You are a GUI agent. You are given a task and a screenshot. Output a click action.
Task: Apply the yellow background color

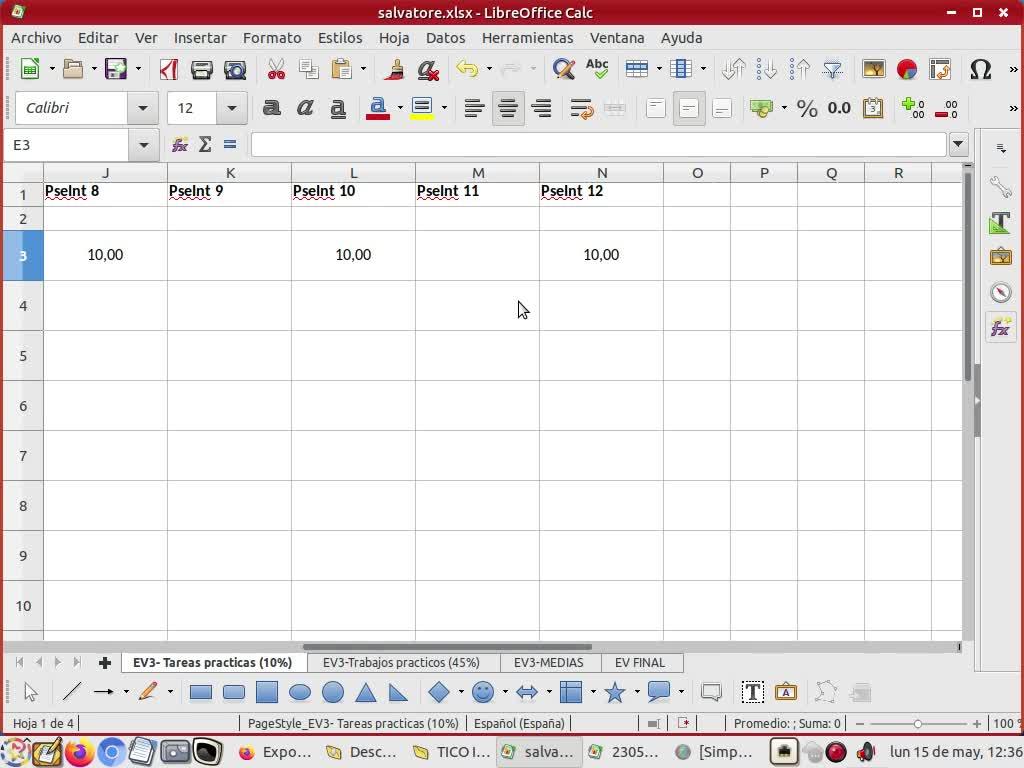click(422, 108)
